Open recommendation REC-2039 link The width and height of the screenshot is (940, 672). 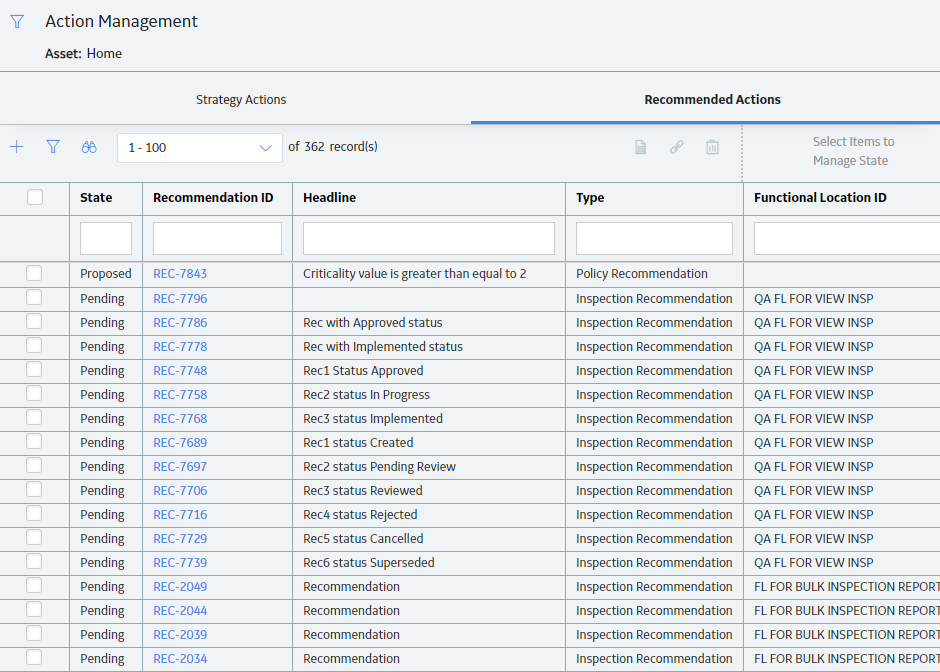click(x=180, y=634)
